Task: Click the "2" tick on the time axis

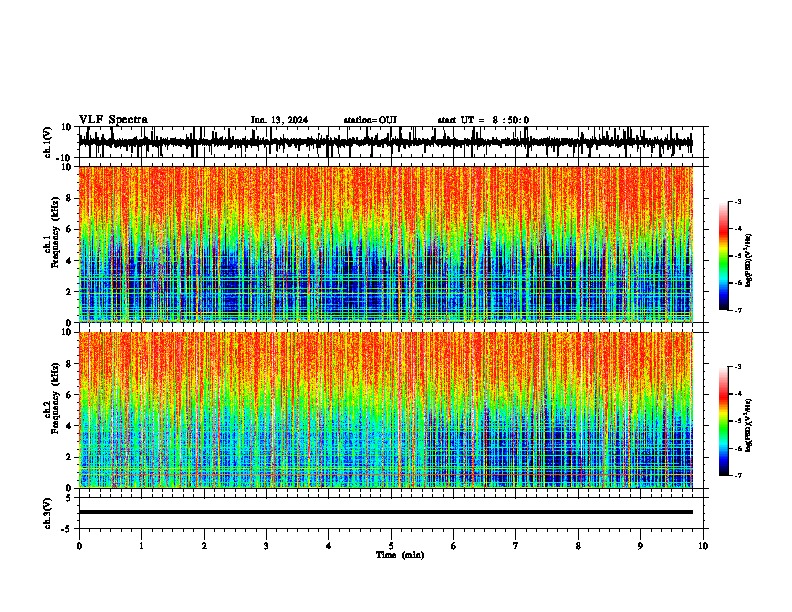Action: coord(204,546)
